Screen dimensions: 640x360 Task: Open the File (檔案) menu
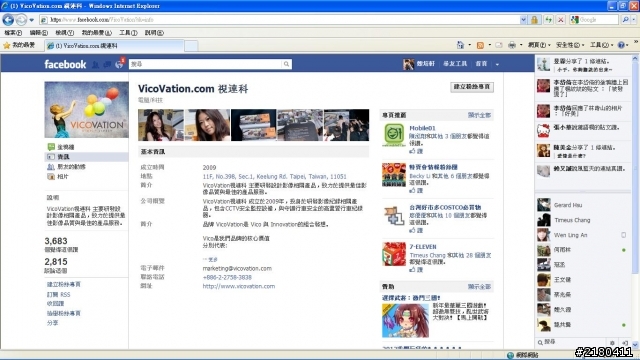coord(13,33)
